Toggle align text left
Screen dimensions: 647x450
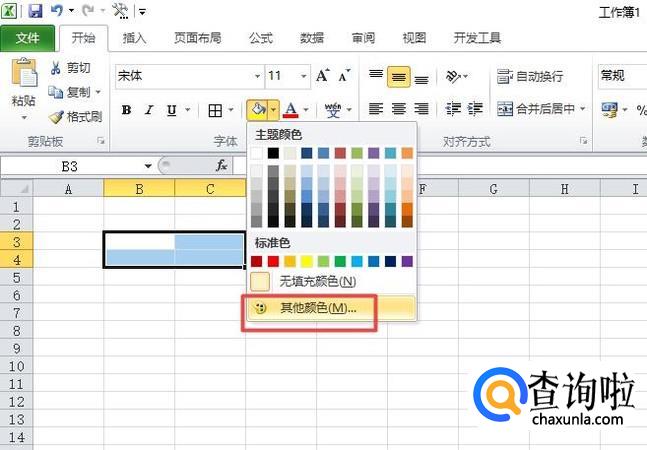point(375,109)
